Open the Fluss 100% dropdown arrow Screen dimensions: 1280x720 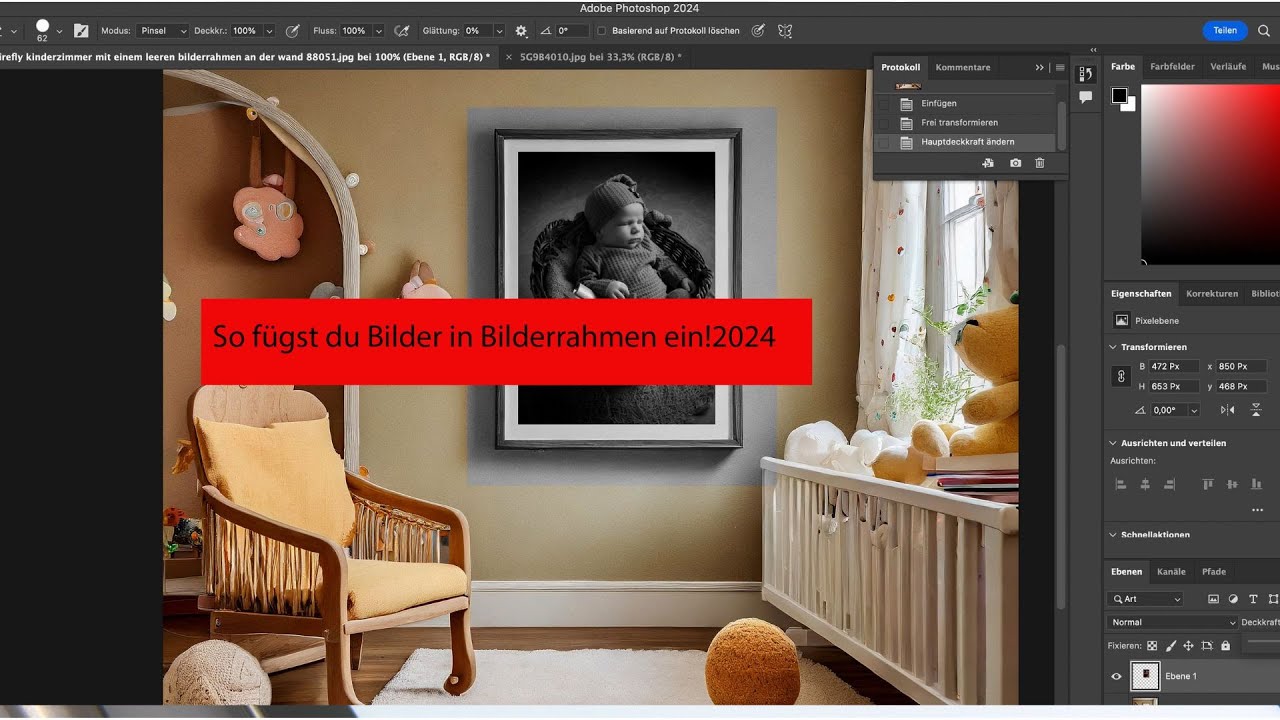coord(378,31)
